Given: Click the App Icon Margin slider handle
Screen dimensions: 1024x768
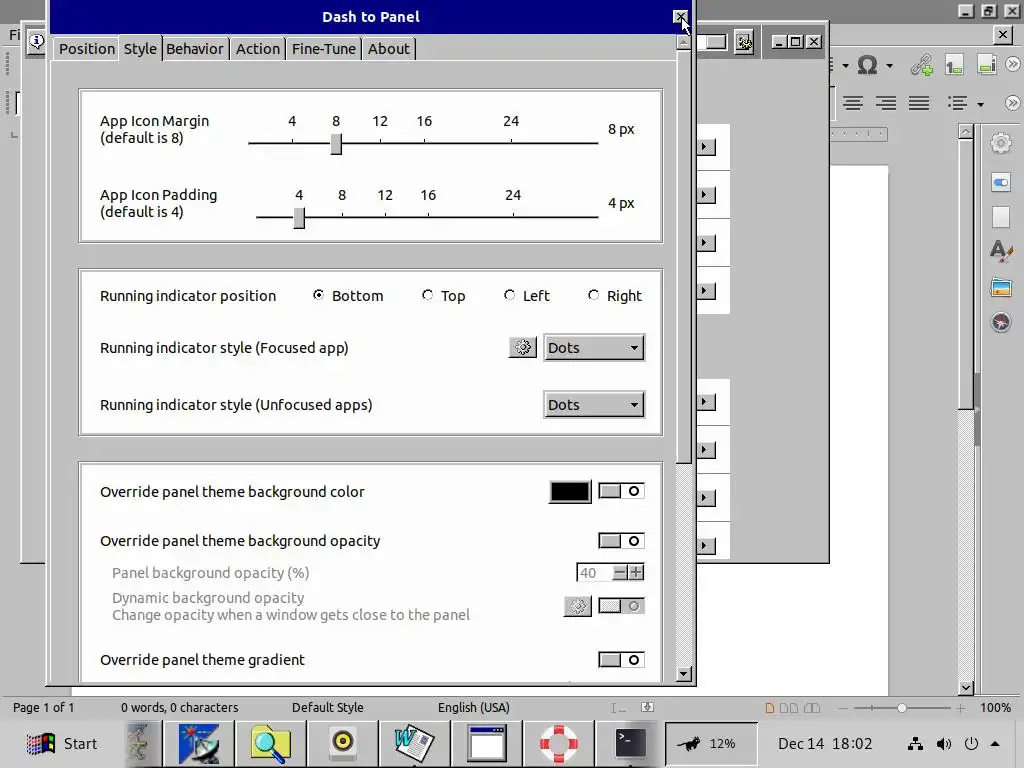Looking at the screenshot, I should click(x=336, y=144).
